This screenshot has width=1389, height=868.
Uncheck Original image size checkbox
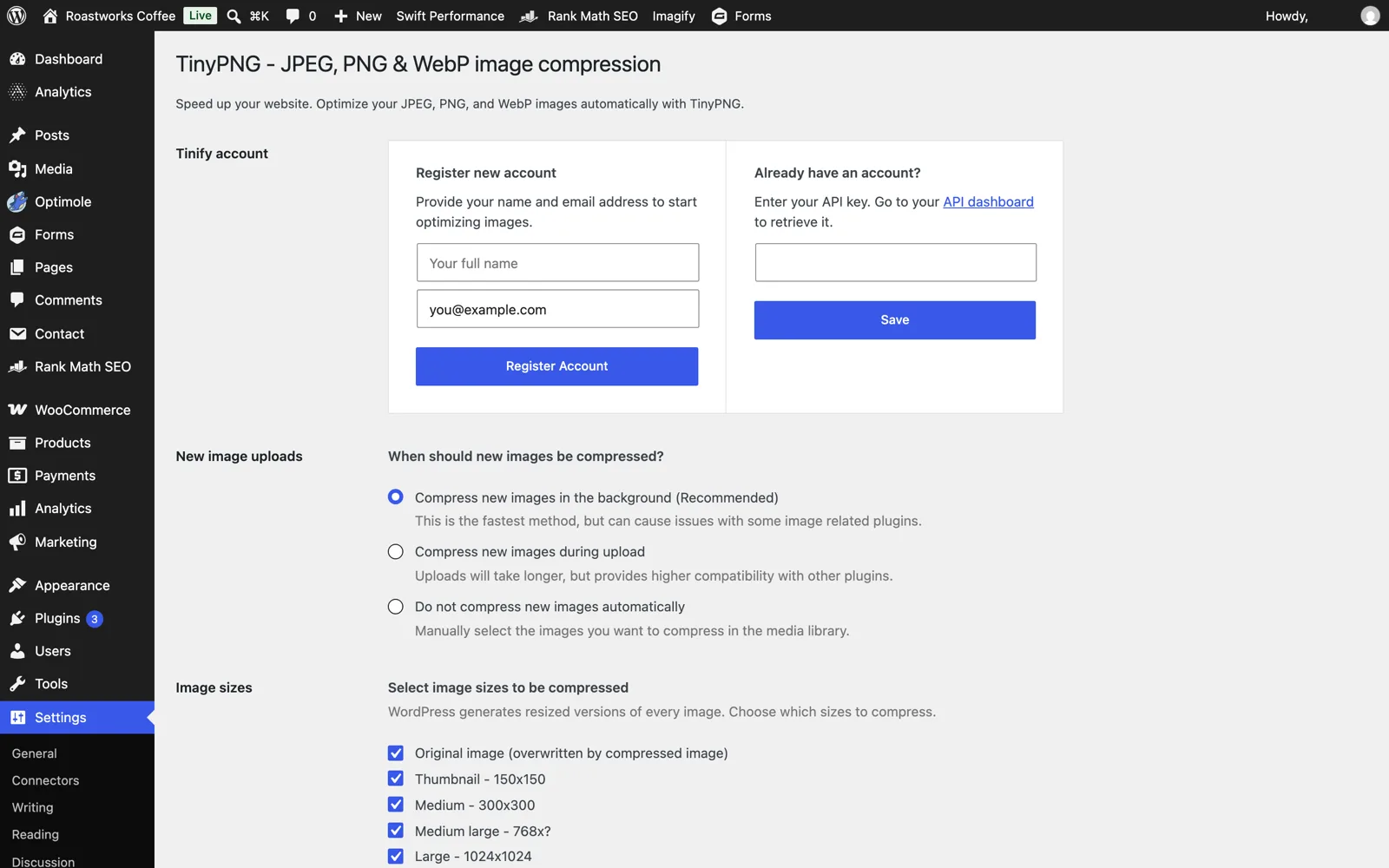(x=396, y=753)
